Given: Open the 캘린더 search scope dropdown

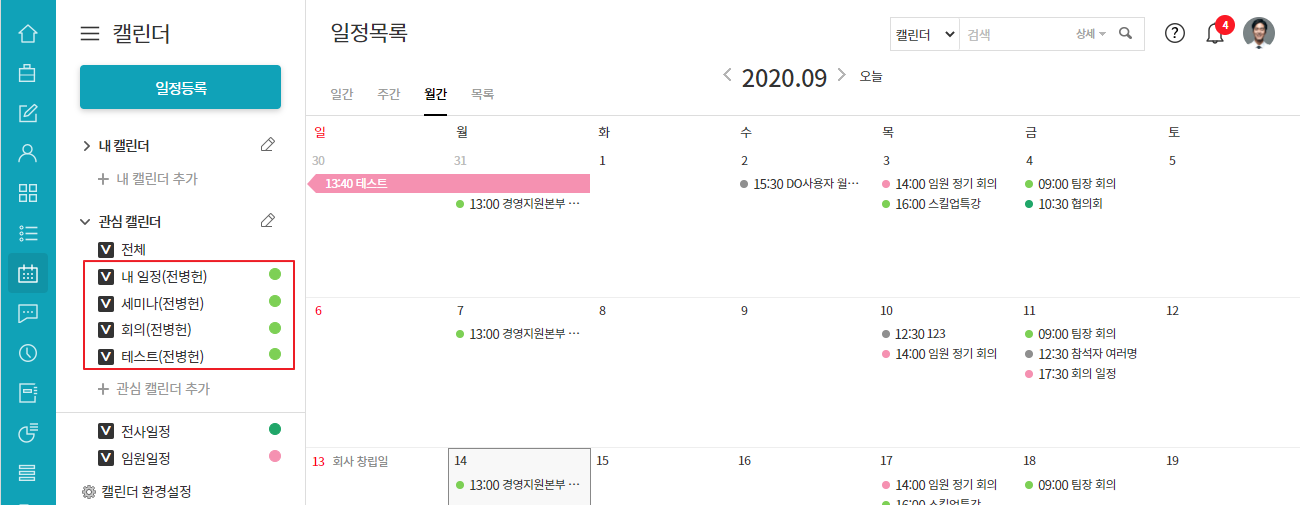Looking at the screenshot, I should [x=924, y=34].
